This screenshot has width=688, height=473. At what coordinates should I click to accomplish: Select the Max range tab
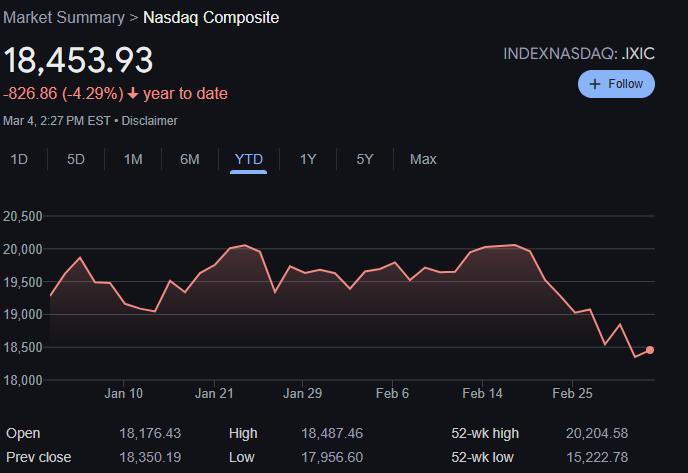(x=423, y=159)
